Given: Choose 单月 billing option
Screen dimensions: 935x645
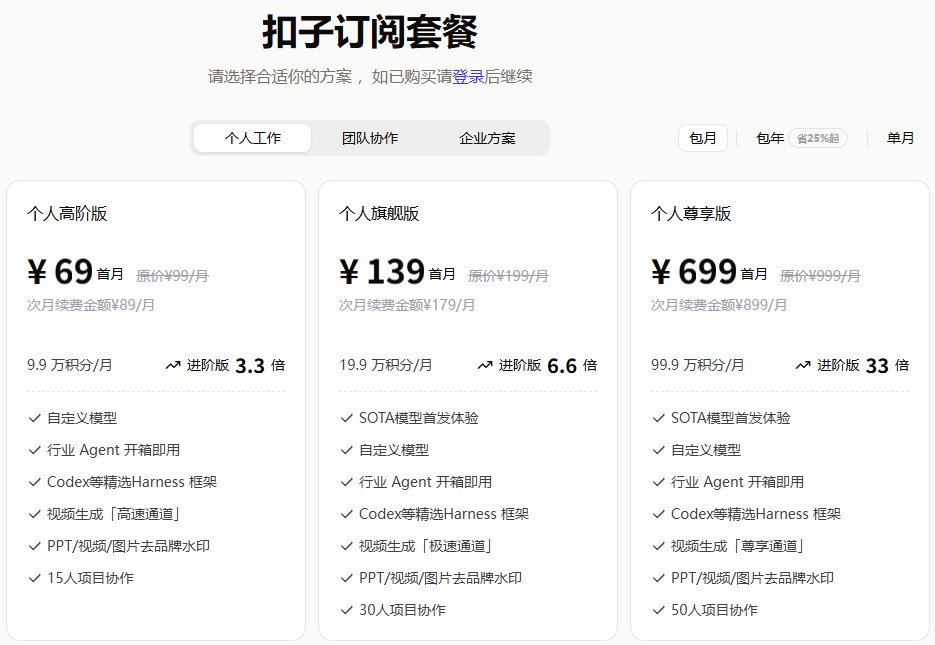Looking at the screenshot, I should pyautogui.click(x=900, y=138).
